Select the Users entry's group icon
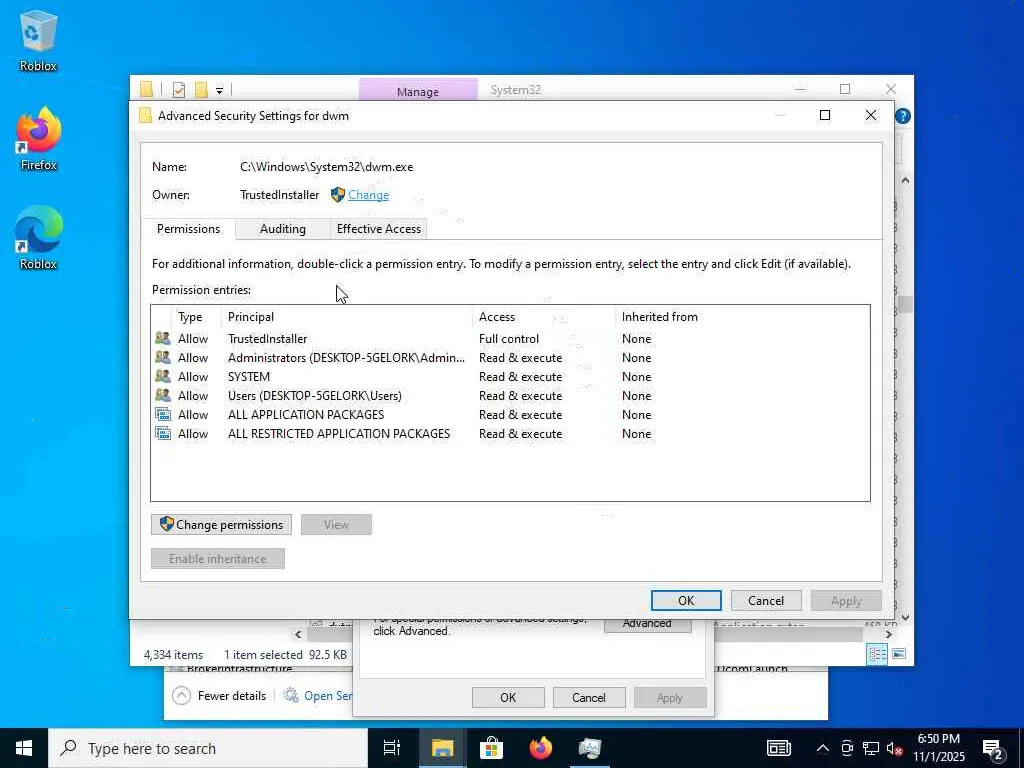The width and height of the screenshot is (1024, 768). point(163,395)
